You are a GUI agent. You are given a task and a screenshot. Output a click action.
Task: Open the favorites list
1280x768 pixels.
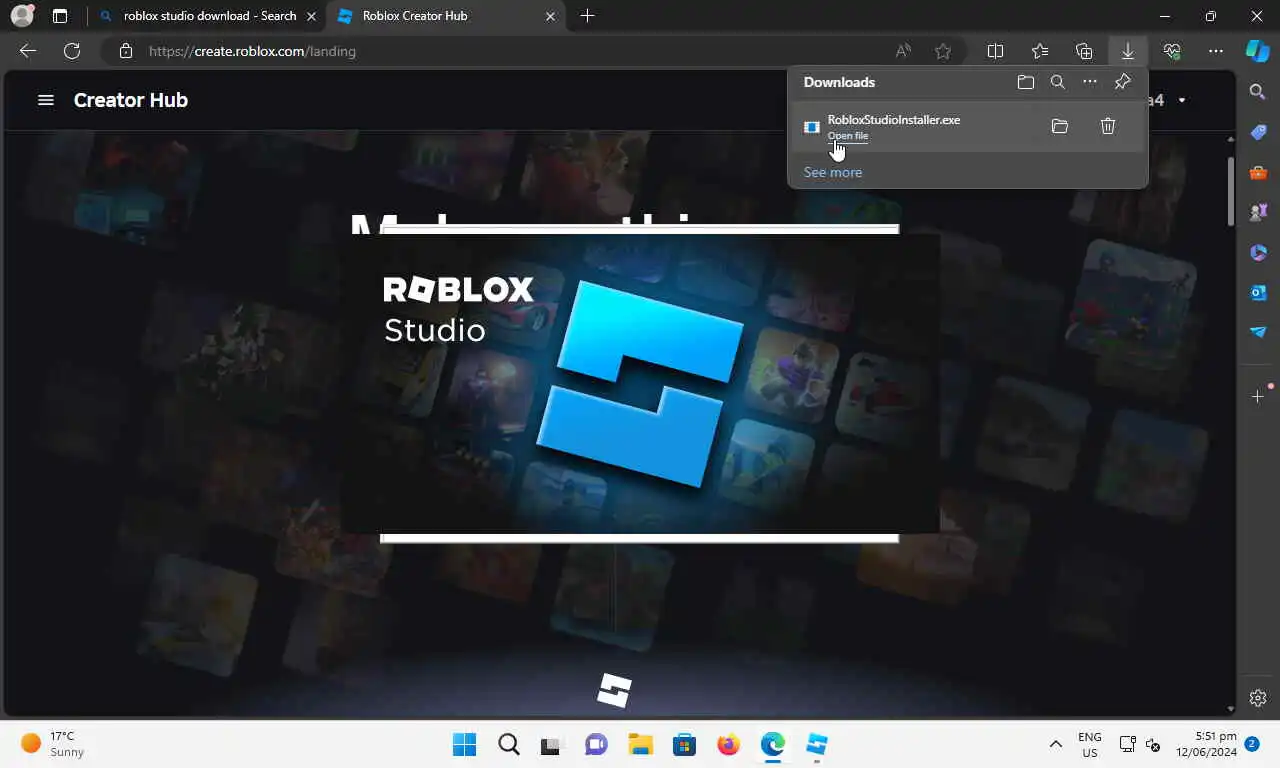point(1040,51)
